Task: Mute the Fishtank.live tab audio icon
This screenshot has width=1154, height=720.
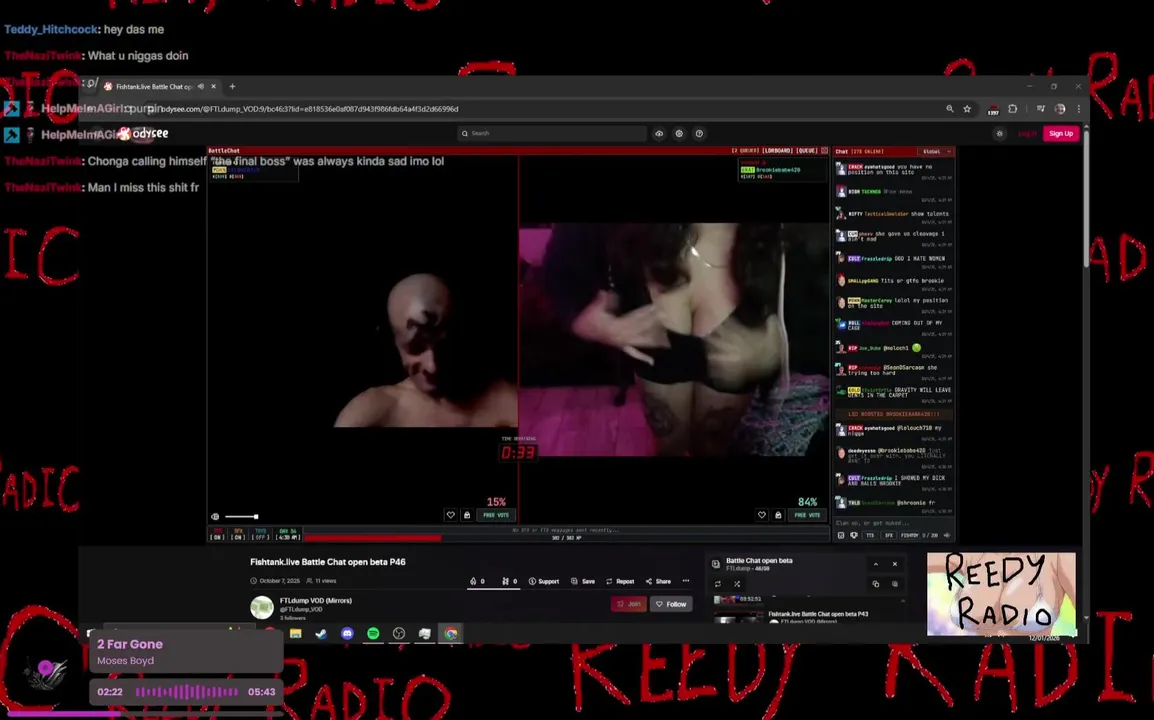Action: (x=201, y=86)
